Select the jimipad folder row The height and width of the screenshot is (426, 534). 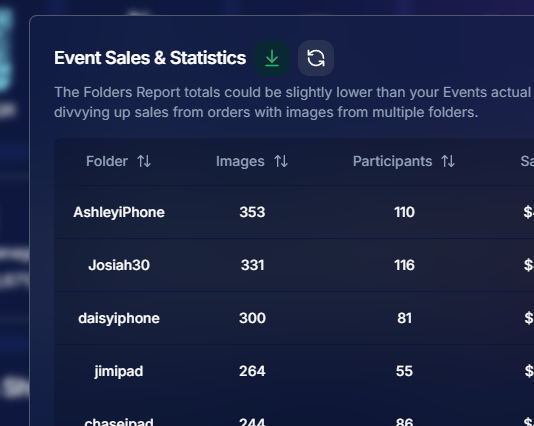294,371
